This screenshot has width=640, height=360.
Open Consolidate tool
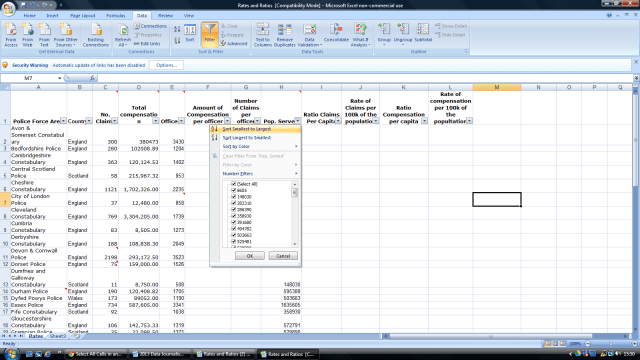336,33
